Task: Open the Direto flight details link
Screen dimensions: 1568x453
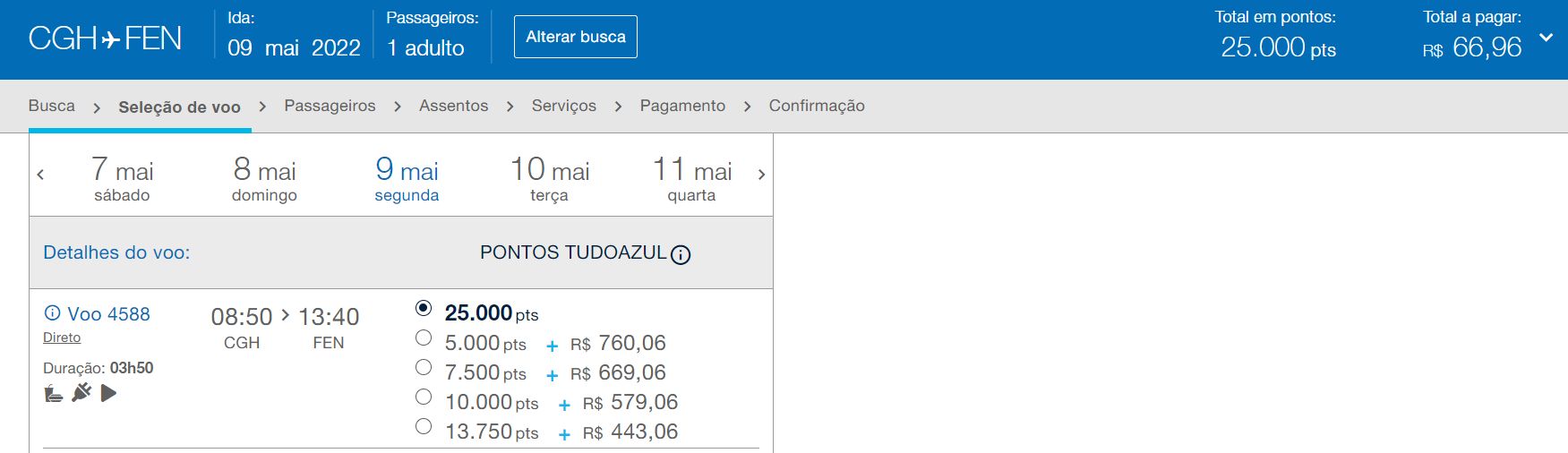Action: (62, 338)
